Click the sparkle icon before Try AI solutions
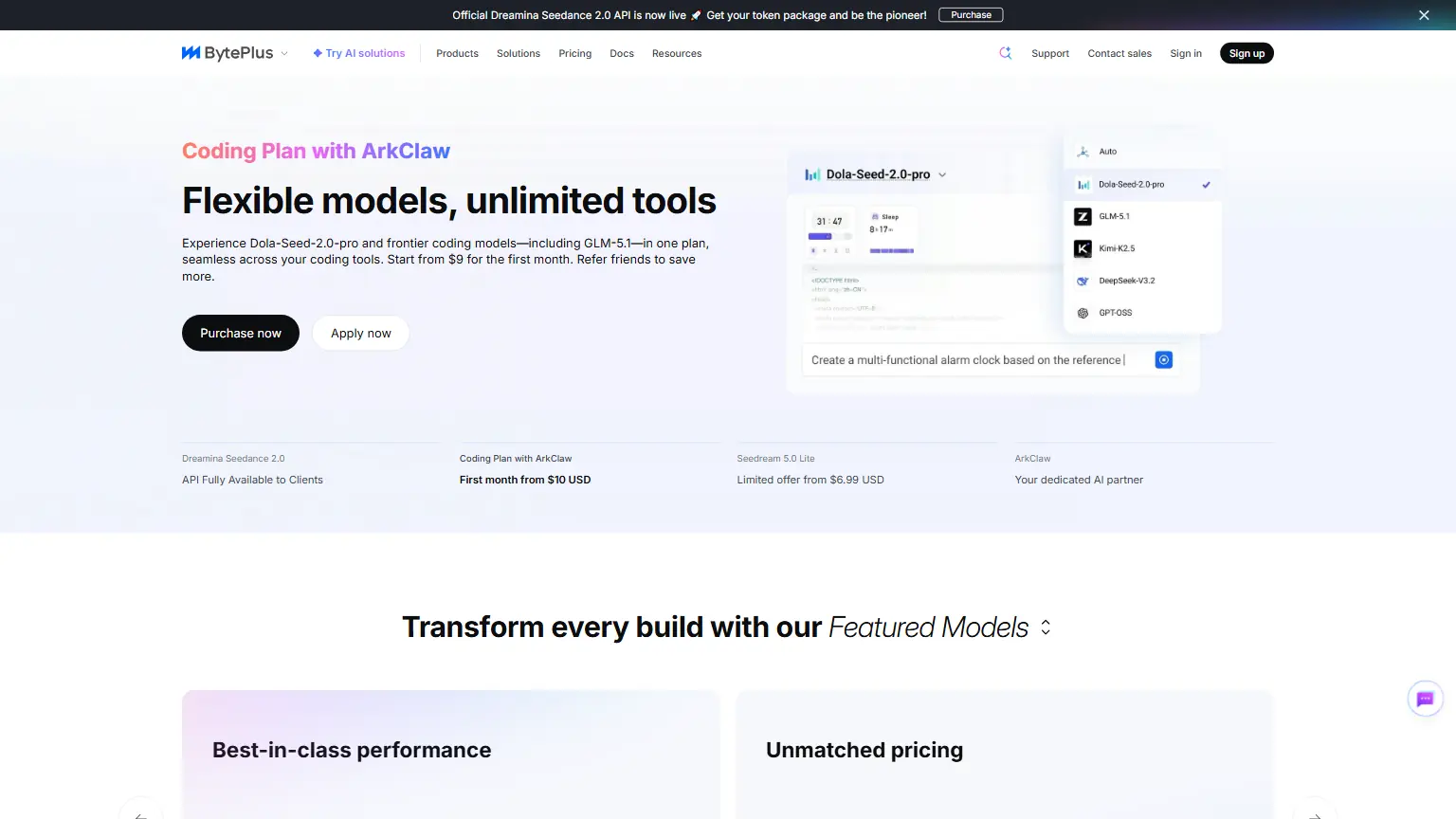 coord(318,53)
